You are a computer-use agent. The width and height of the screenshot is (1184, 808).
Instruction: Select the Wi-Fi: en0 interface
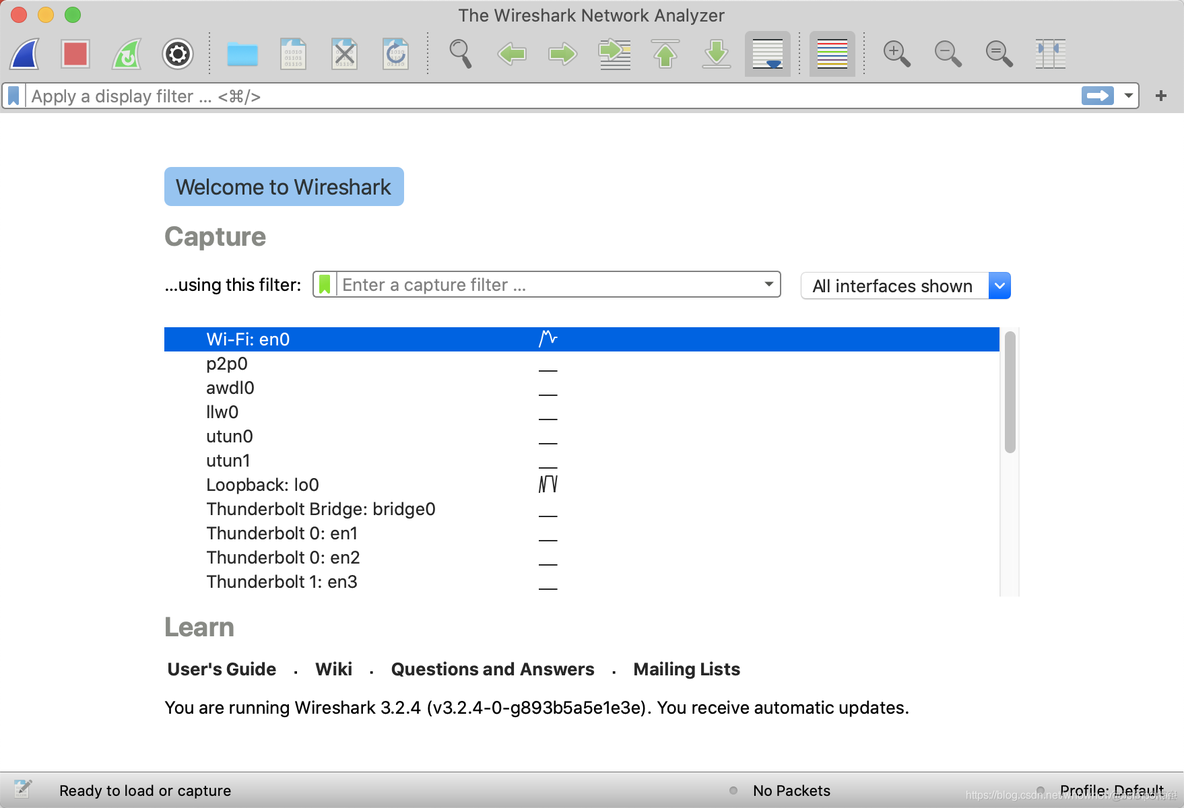coord(581,339)
